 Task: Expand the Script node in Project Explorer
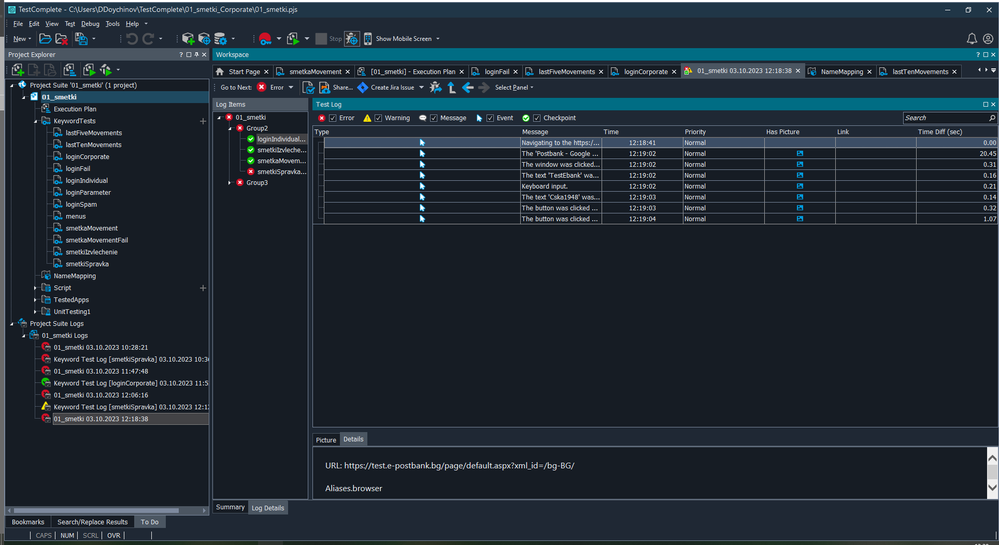tap(35, 288)
